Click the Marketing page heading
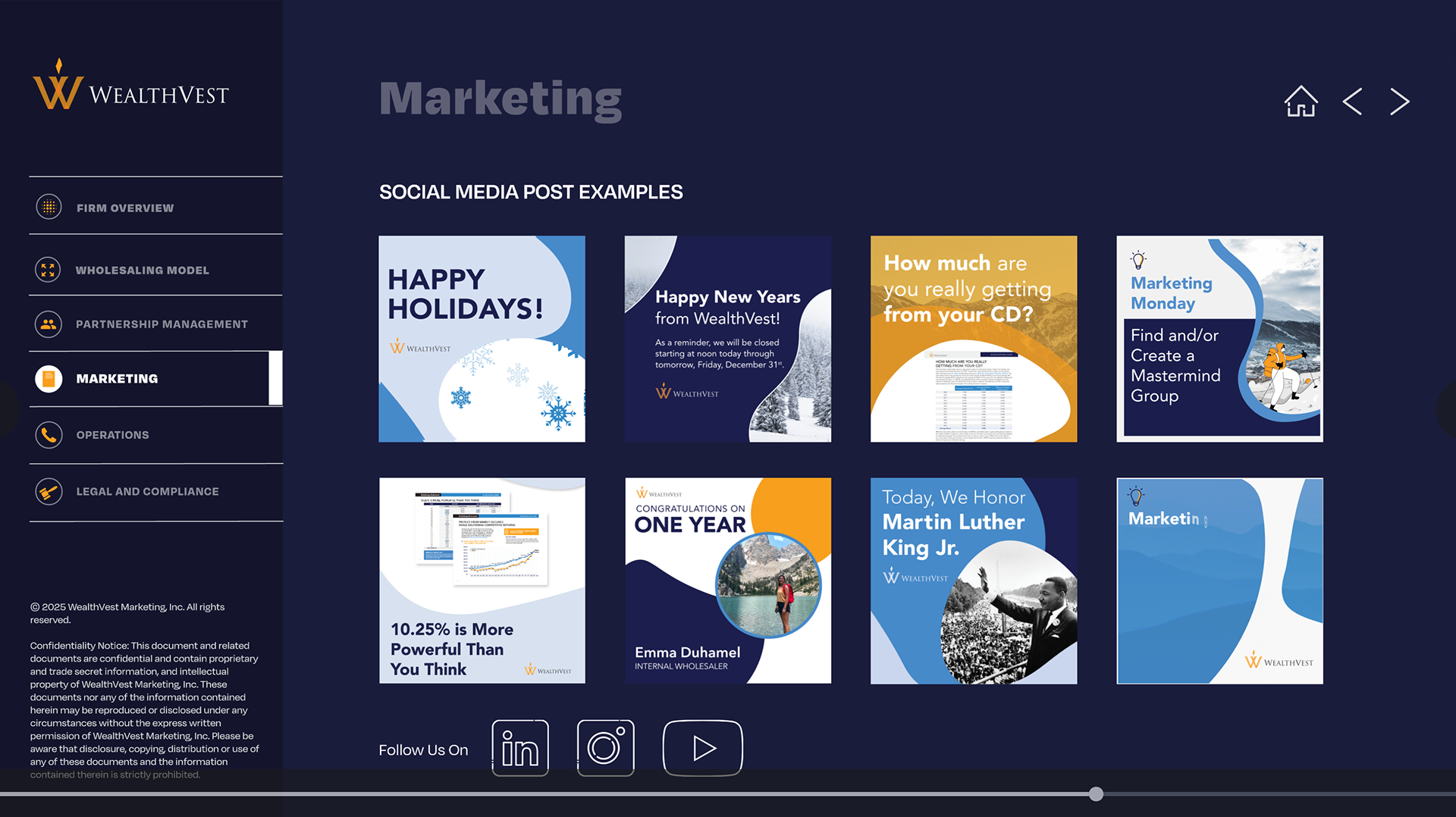Image resolution: width=1456 pixels, height=817 pixels. click(x=500, y=99)
